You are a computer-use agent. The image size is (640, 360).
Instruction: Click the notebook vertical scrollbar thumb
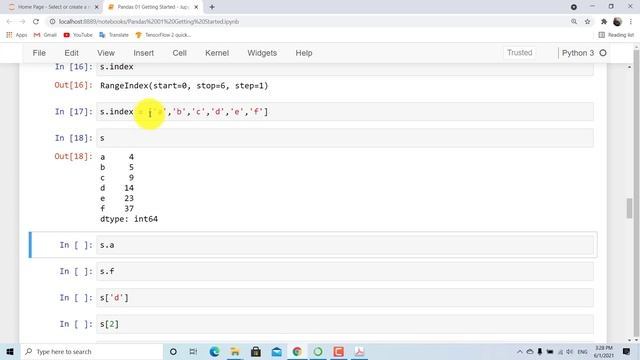click(x=630, y=208)
